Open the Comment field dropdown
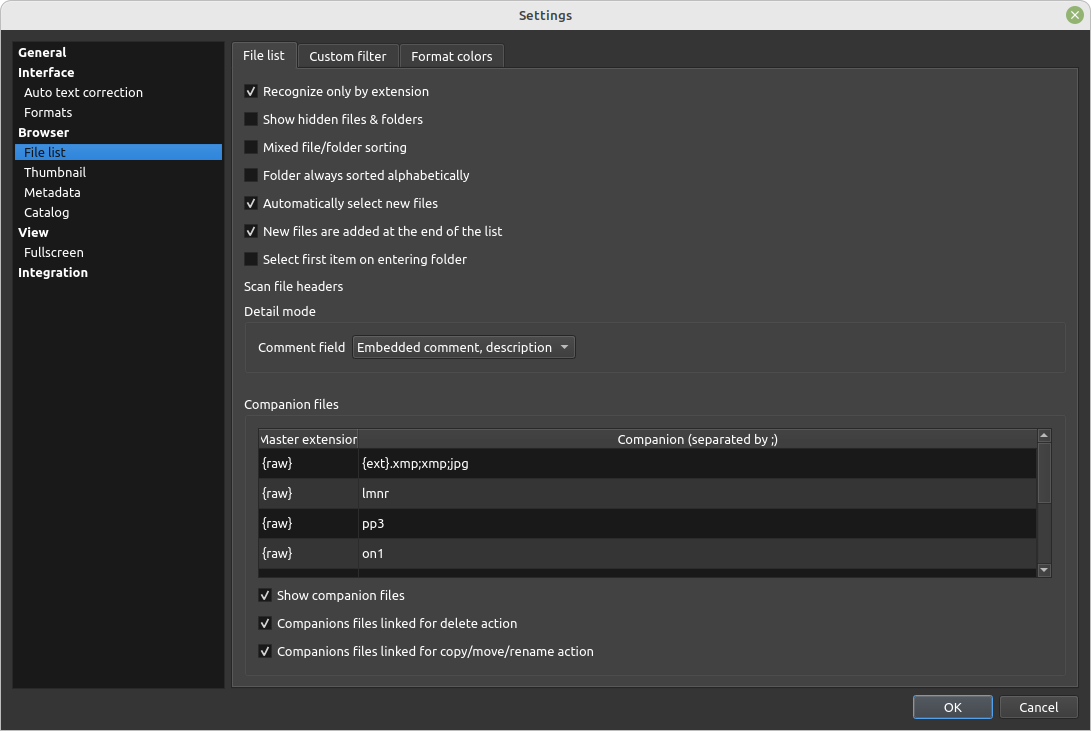Viewport: 1091px width, 731px height. pyautogui.click(x=464, y=348)
